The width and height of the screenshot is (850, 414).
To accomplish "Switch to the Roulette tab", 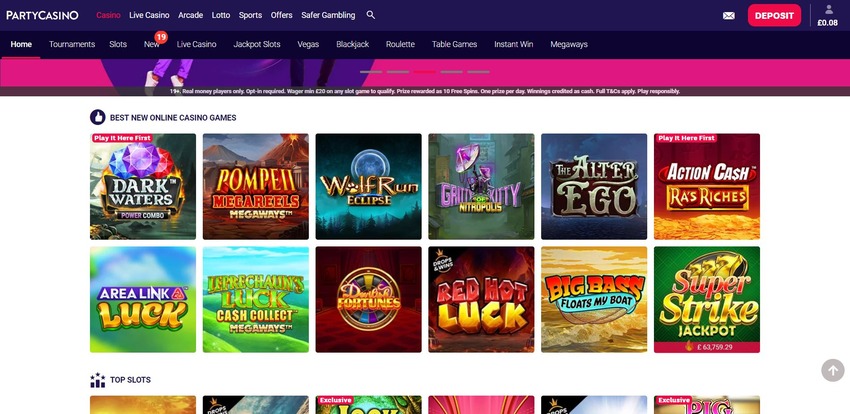I will pyautogui.click(x=400, y=44).
